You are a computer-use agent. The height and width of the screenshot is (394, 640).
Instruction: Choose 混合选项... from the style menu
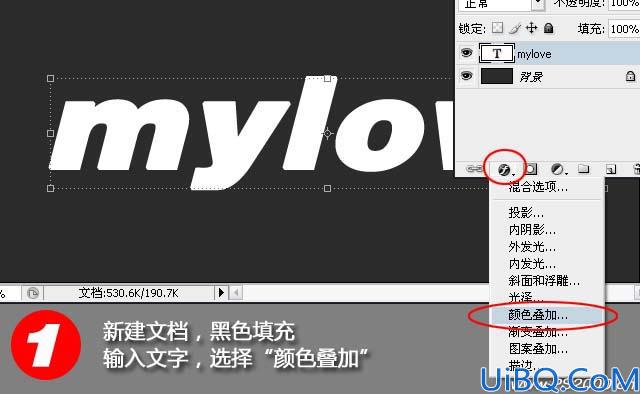click(x=538, y=187)
